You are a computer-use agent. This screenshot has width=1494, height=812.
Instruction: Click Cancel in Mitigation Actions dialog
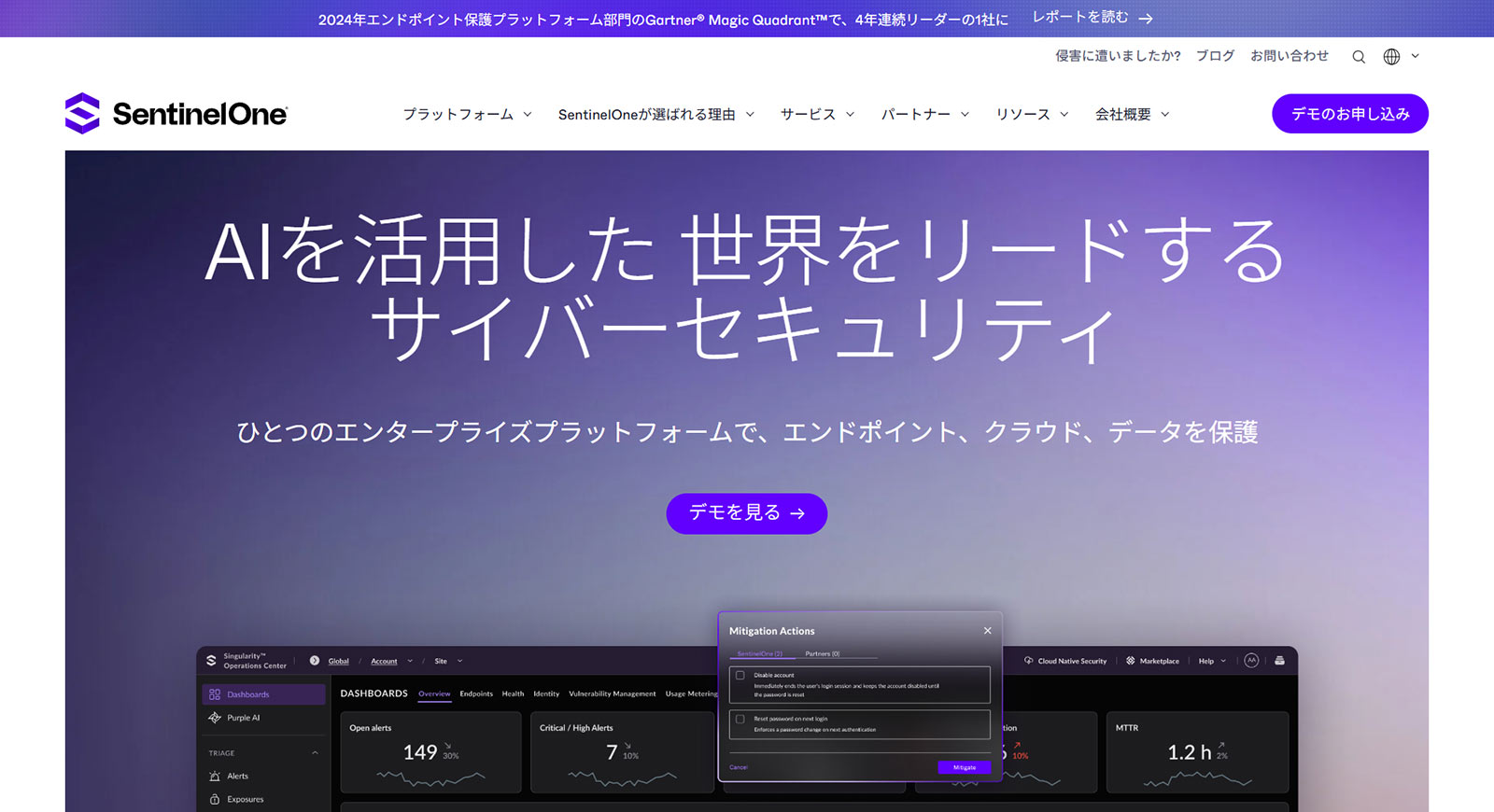click(739, 767)
